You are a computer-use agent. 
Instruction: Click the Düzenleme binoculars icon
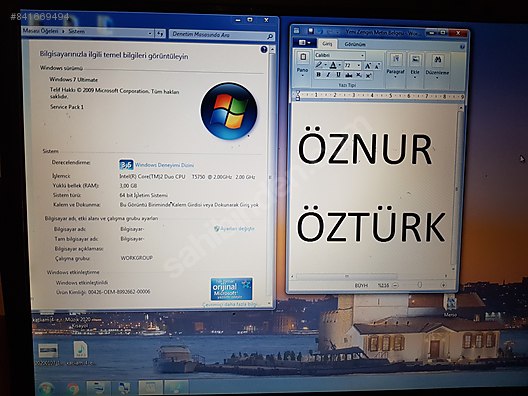point(437,60)
